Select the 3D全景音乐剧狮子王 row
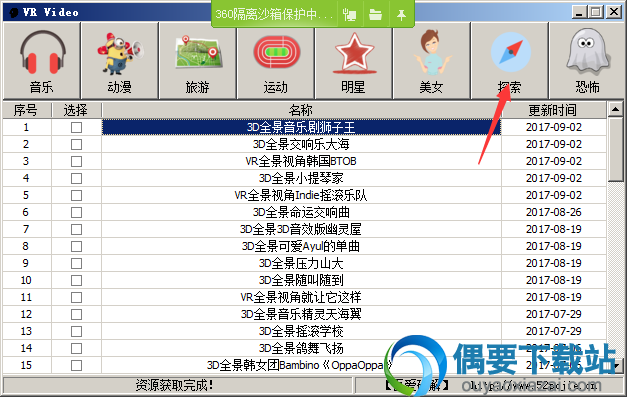The height and width of the screenshot is (397, 627). pyautogui.click(x=301, y=128)
